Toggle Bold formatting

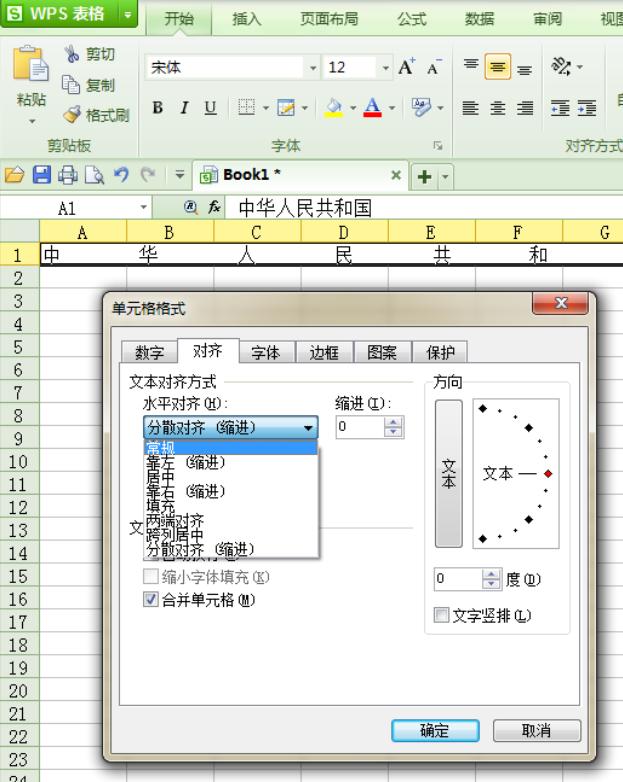point(158,107)
